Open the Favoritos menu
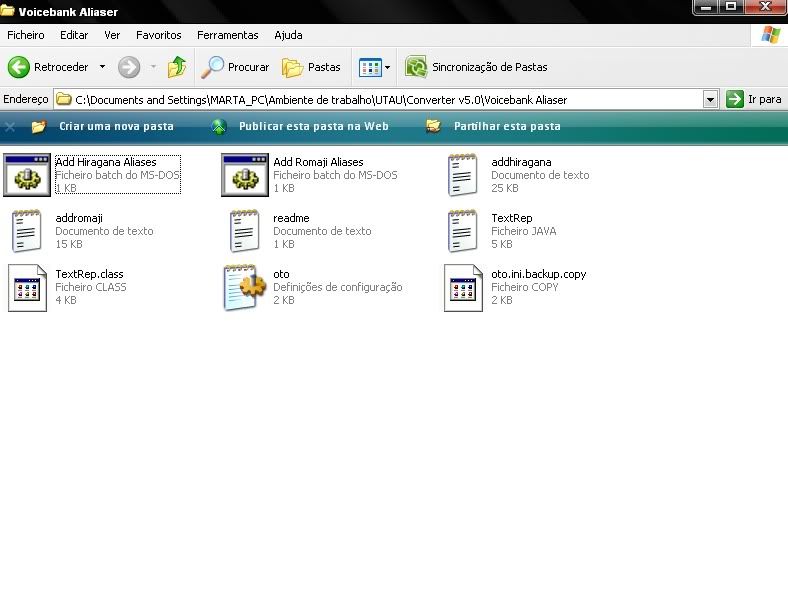Screen dimensions: 788x589 pos(159,35)
